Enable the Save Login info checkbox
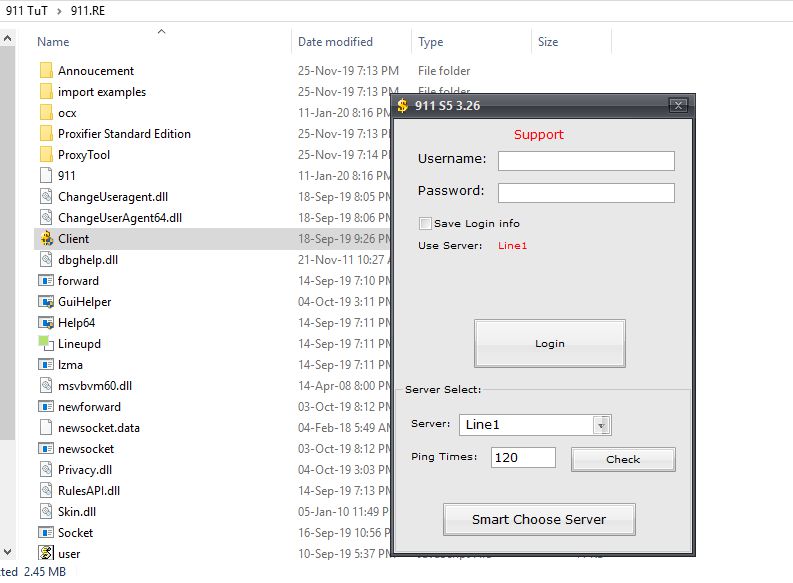This screenshot has height=583, width=793. tap(426, 223)
